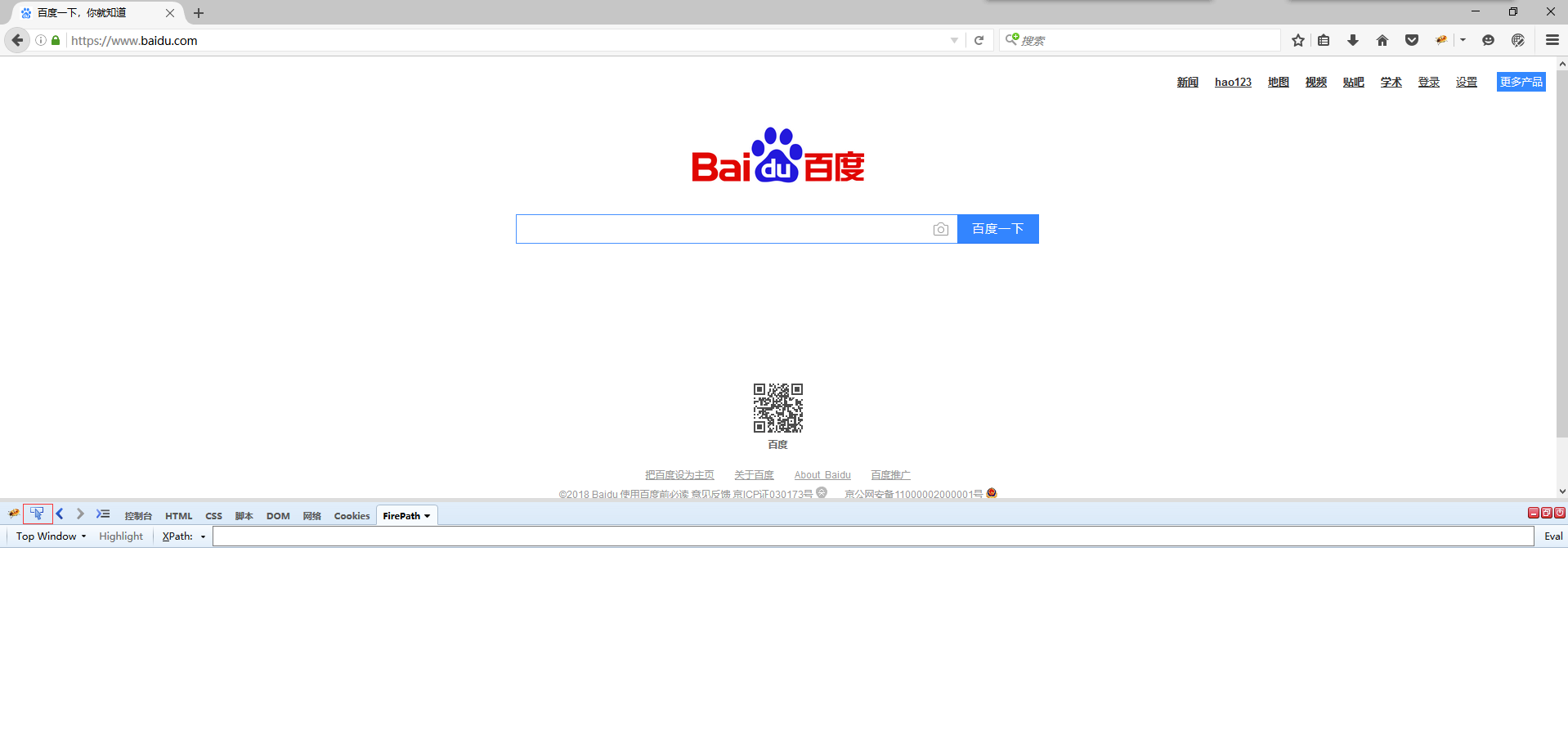Open the chat smiley toolbar button

(1489, 40)
